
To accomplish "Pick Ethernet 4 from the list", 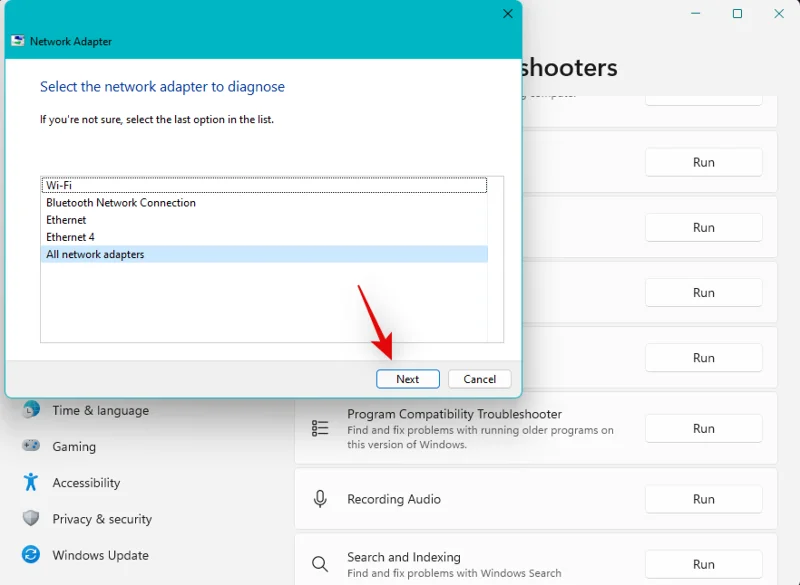I will (x=70, y=237).
